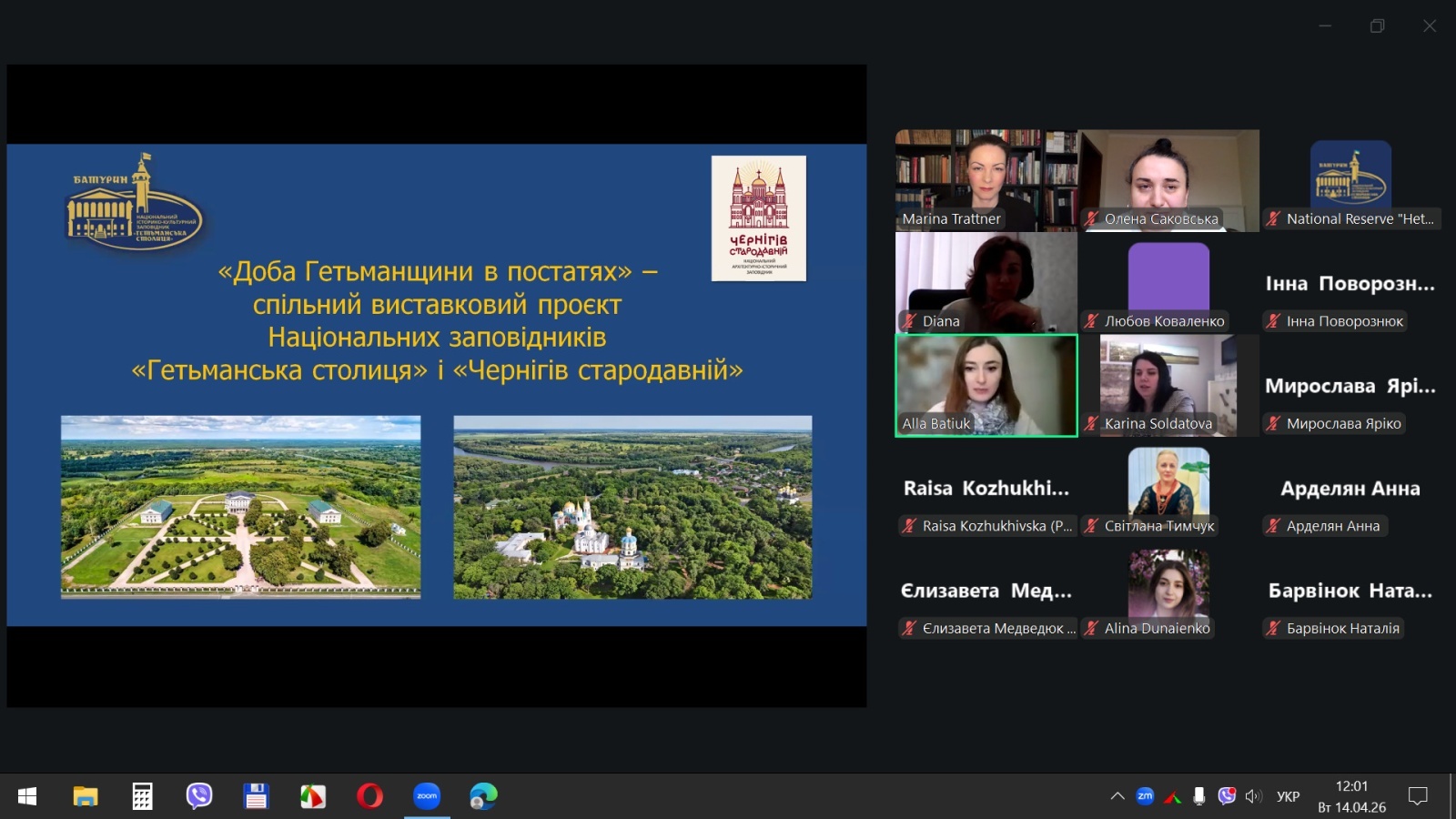This screenshot has width=1456, height=819.
Task: Click the microphone icon in system tray
Action: pyautogui.click(x=1199, y=796)
